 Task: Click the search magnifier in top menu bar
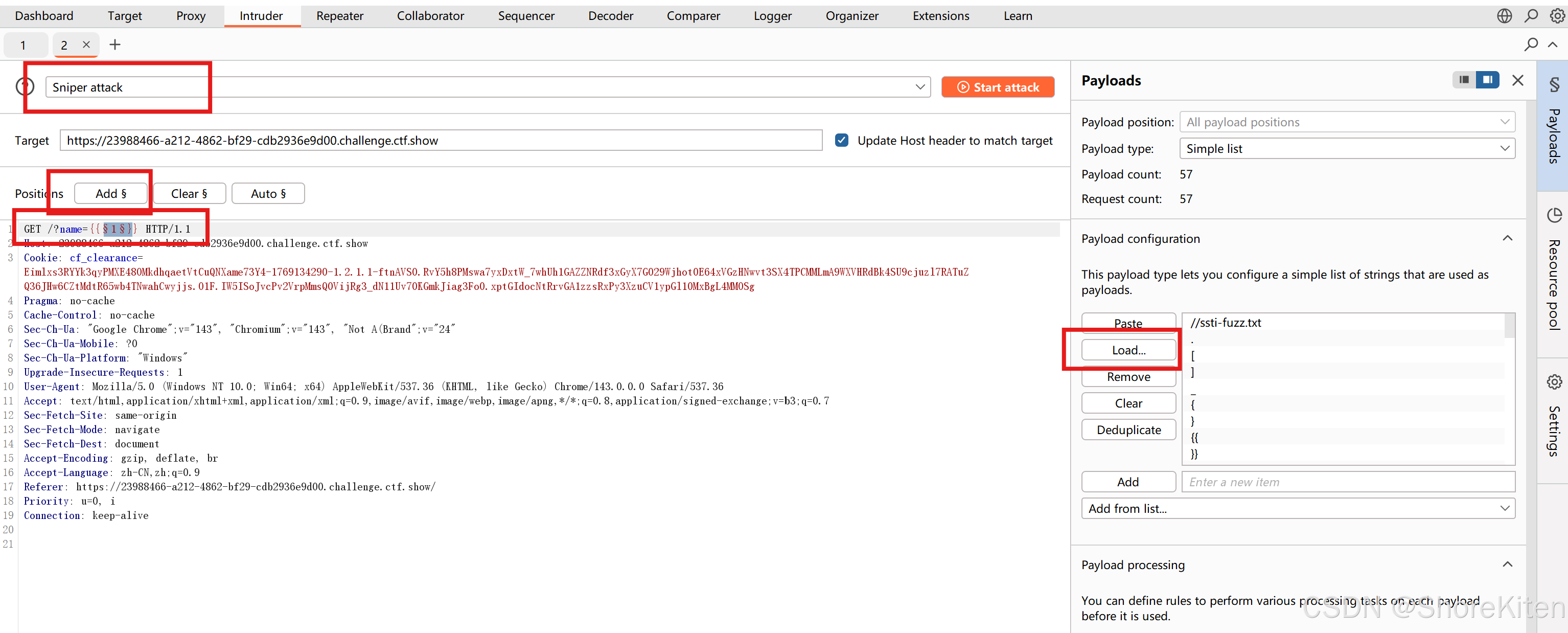click(1531, 16)
